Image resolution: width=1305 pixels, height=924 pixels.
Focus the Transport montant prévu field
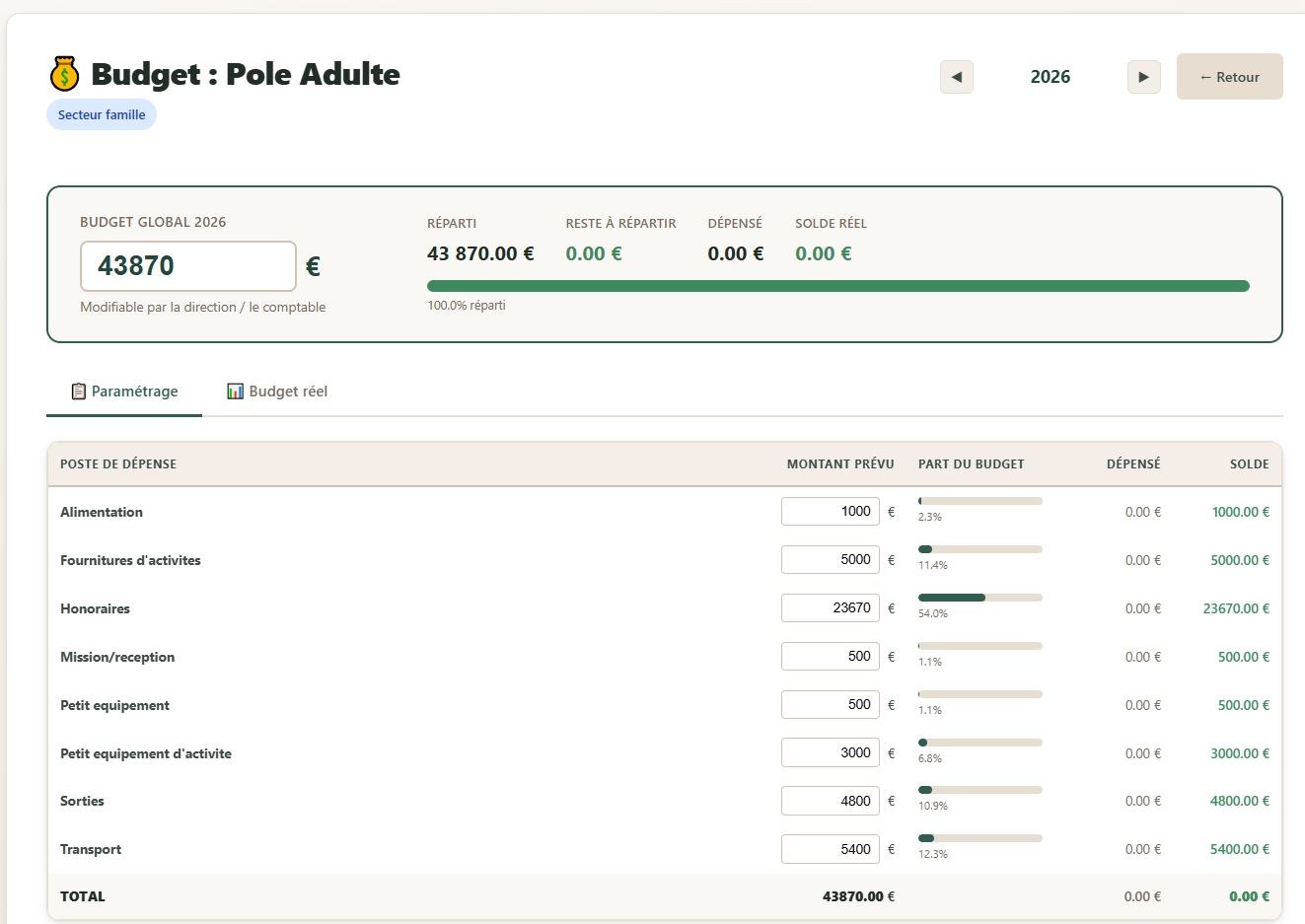click(x=830, y=849)
